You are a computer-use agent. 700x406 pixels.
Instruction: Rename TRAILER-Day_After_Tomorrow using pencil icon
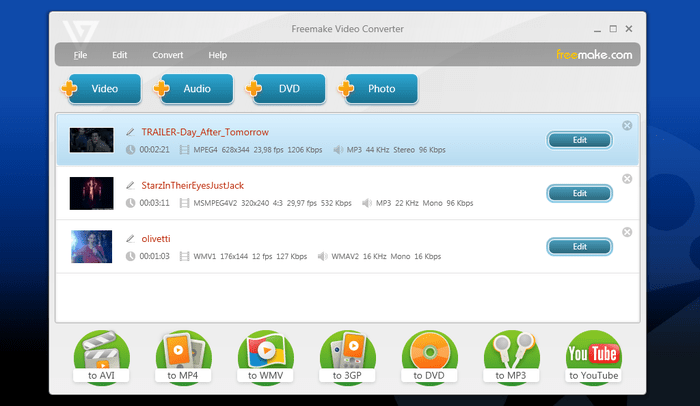point(130,132)
